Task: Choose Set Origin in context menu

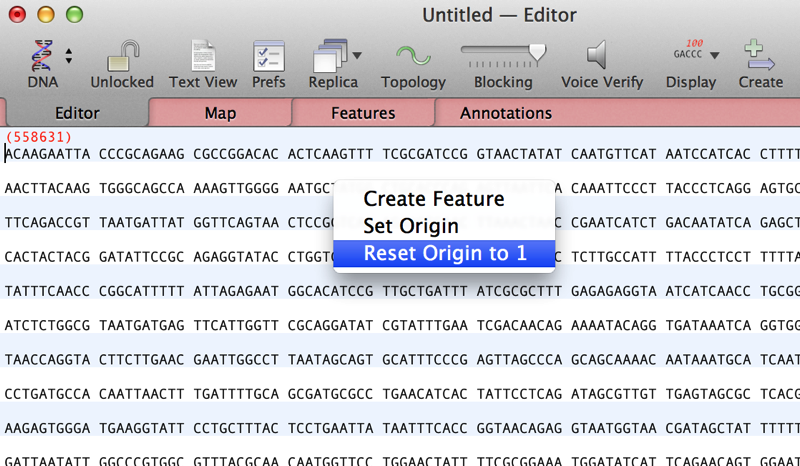Action: click(411, 226)
